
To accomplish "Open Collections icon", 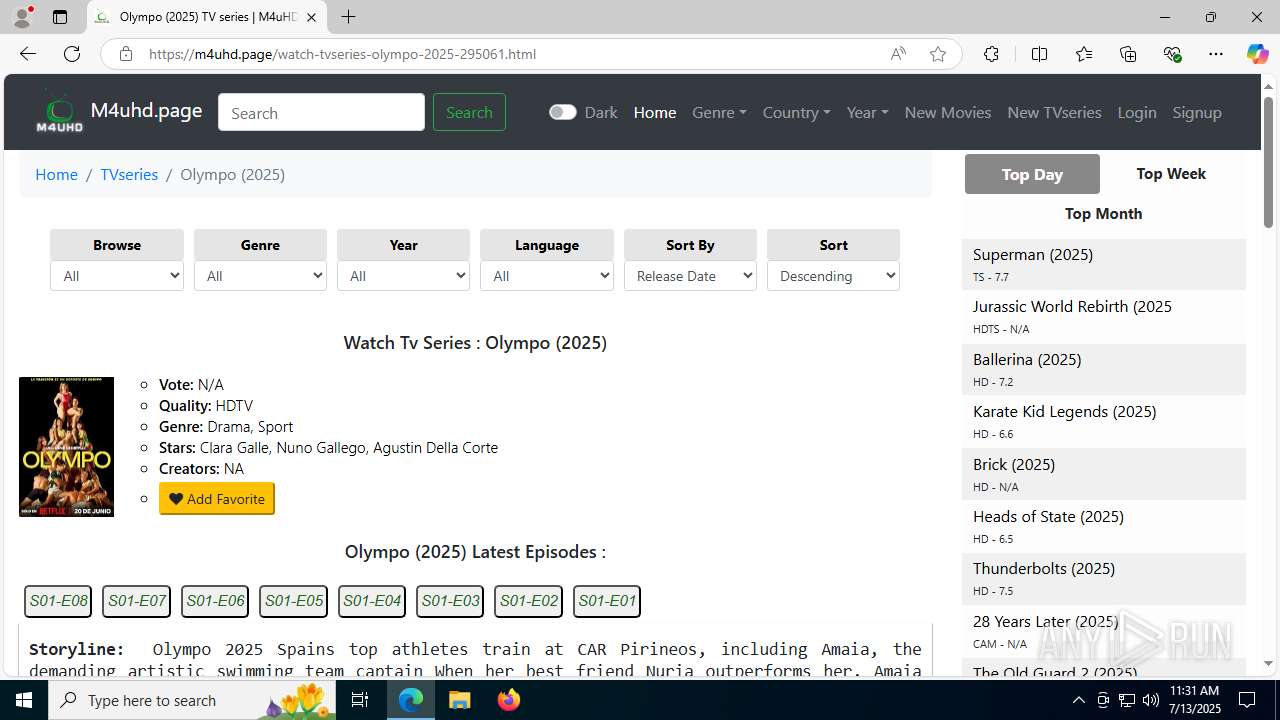I will [x=1128, y=54].
